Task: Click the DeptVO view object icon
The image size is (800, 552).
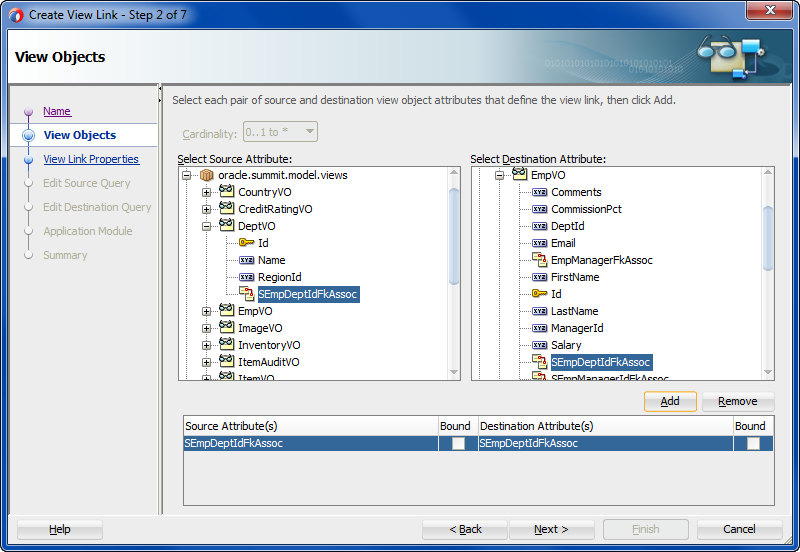Action: 227,225
